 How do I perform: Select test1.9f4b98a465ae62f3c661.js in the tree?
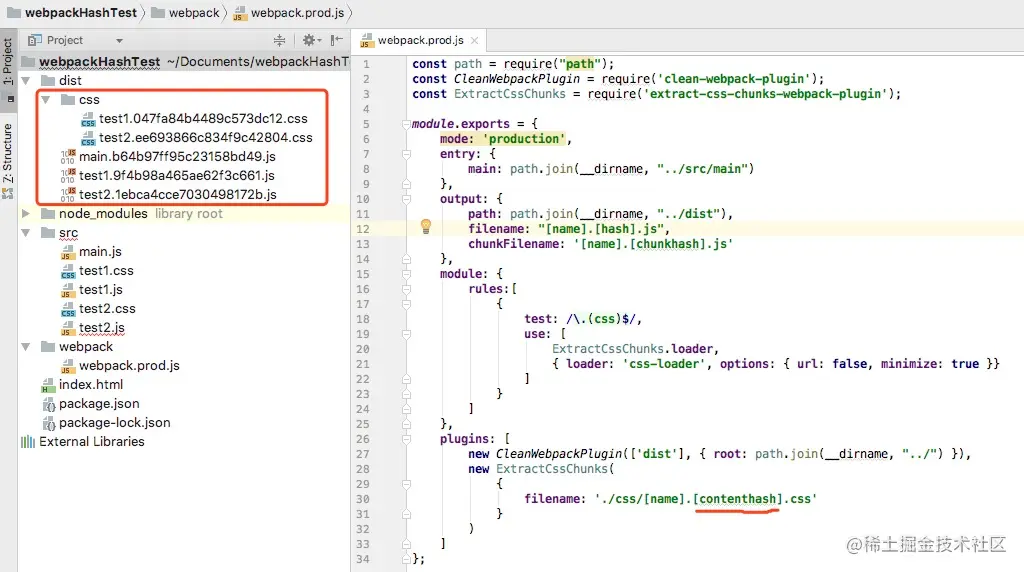tap(176, 176)
